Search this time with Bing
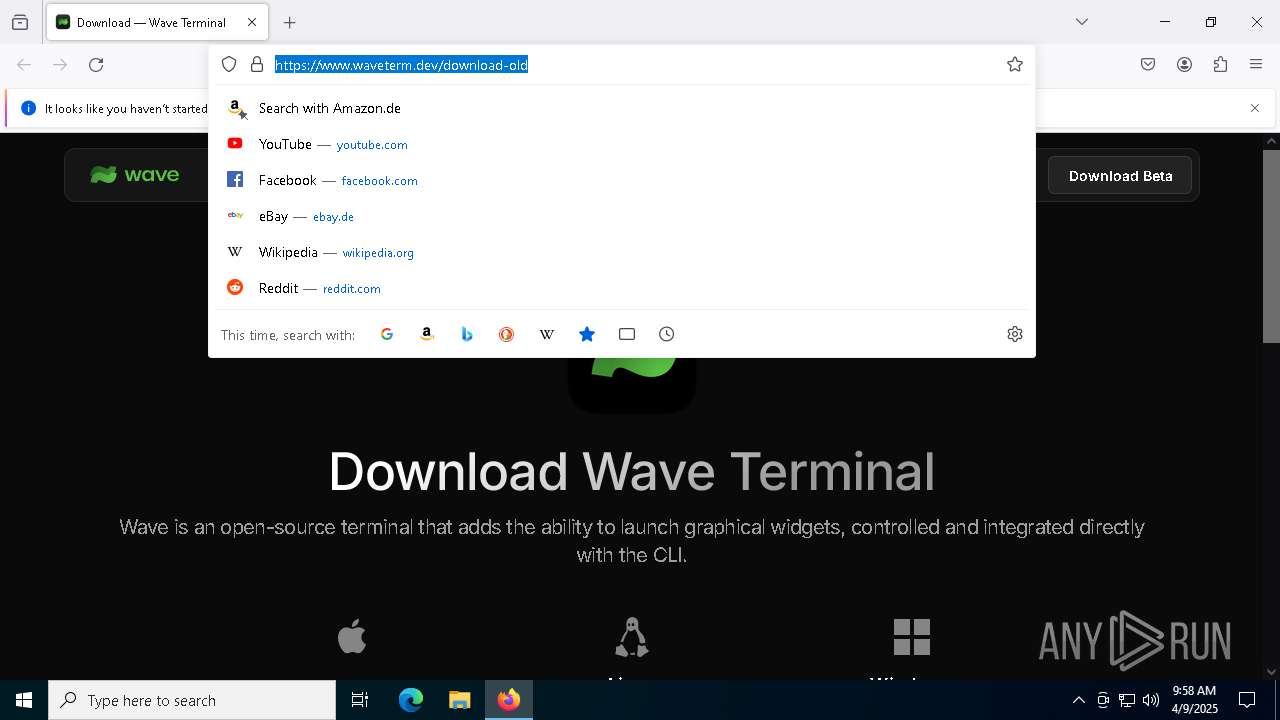 coord(467,334)
